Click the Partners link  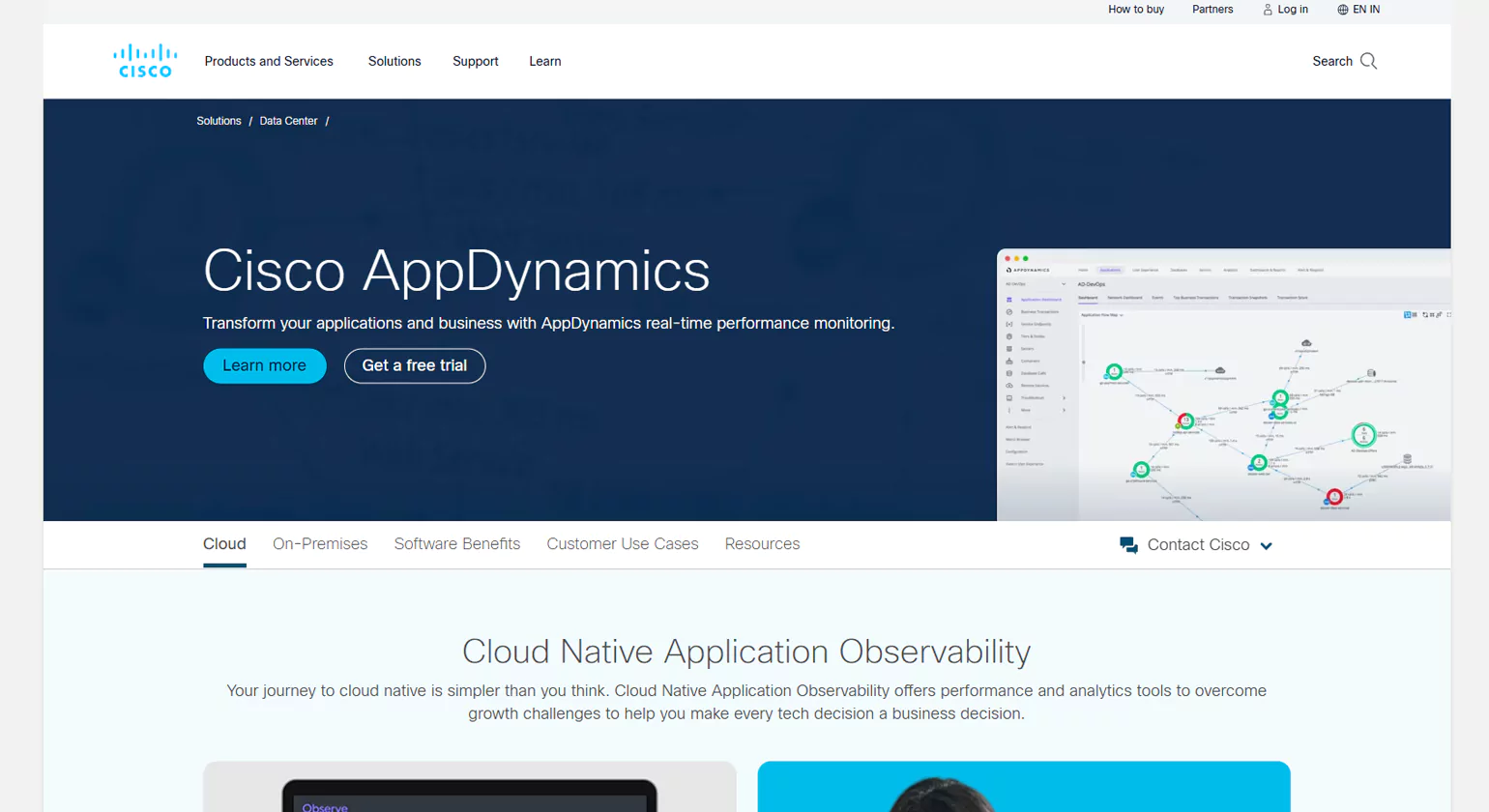[1212, 10]
